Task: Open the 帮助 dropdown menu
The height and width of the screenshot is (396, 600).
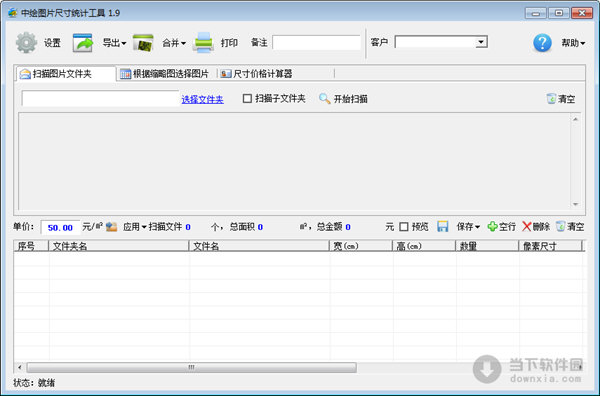Action: point(573,43)
